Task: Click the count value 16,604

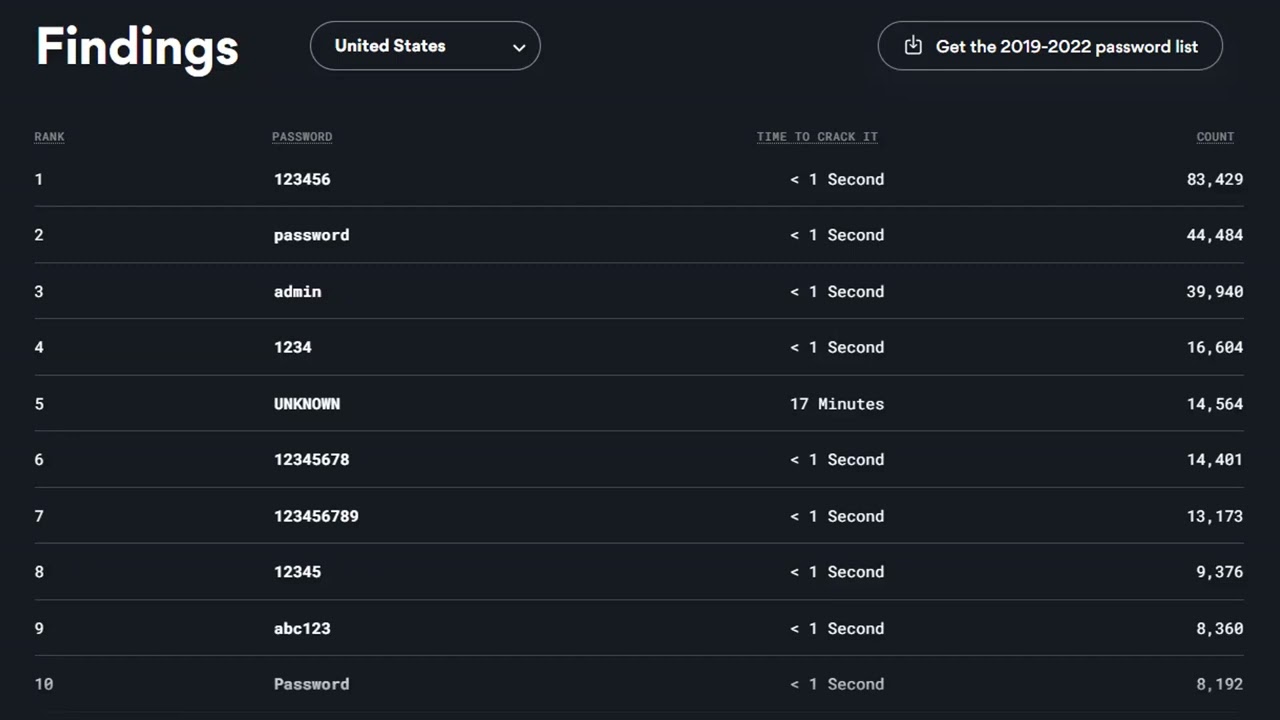Action: [1215, 348]
